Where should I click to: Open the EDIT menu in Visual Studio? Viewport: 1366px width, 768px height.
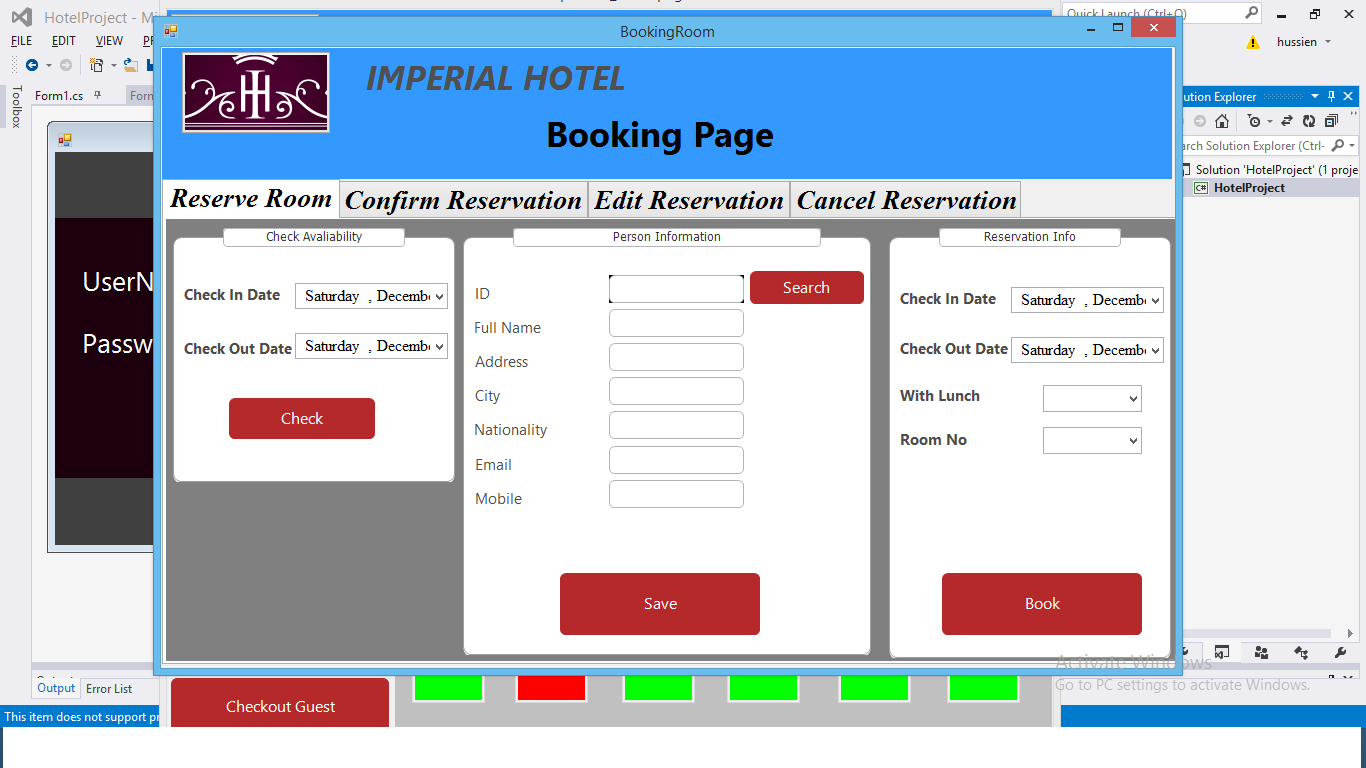[63, 41]
